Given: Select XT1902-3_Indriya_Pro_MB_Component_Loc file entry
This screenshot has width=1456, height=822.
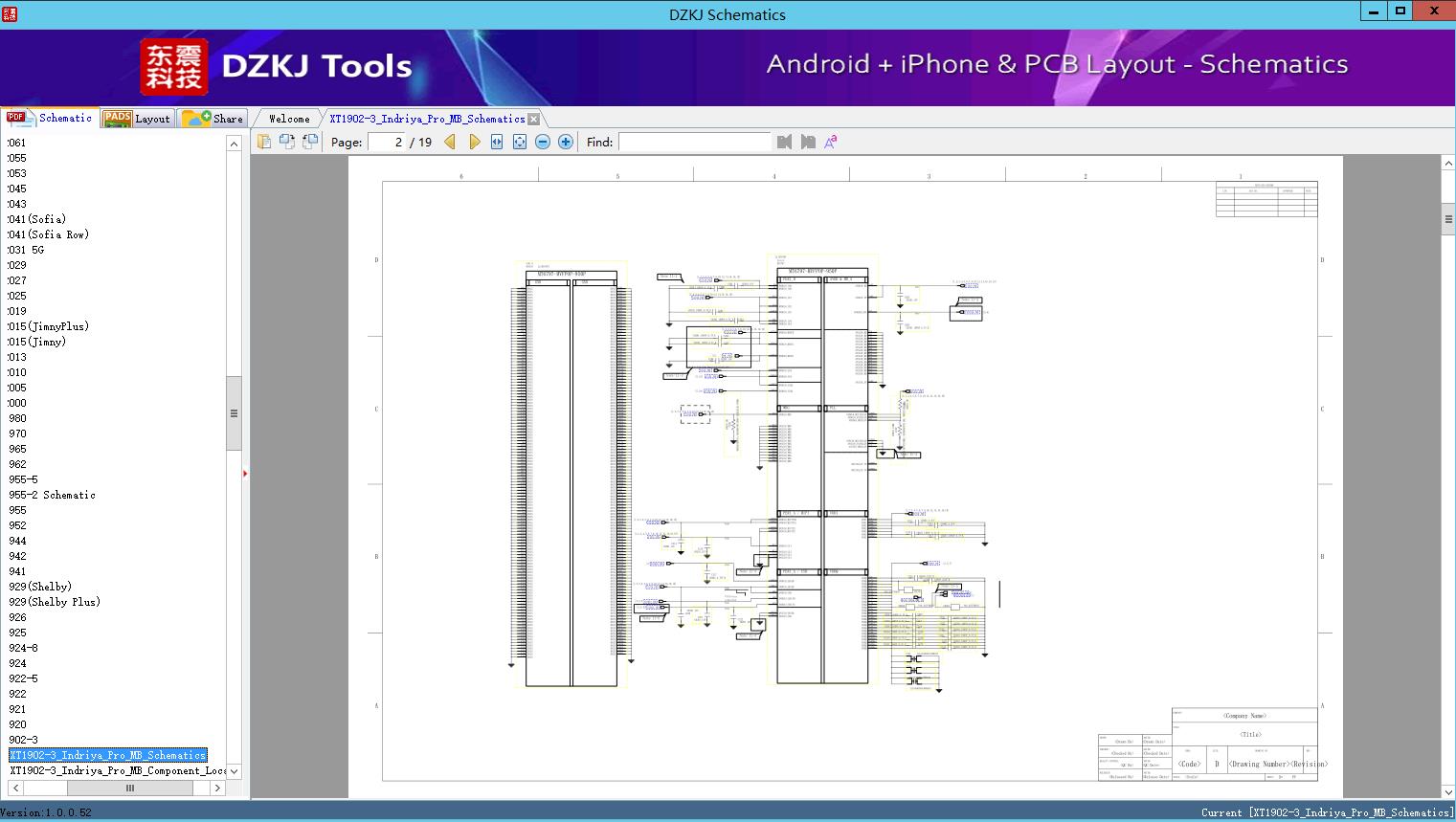Looking at the screenshot, I should [118, 770].
